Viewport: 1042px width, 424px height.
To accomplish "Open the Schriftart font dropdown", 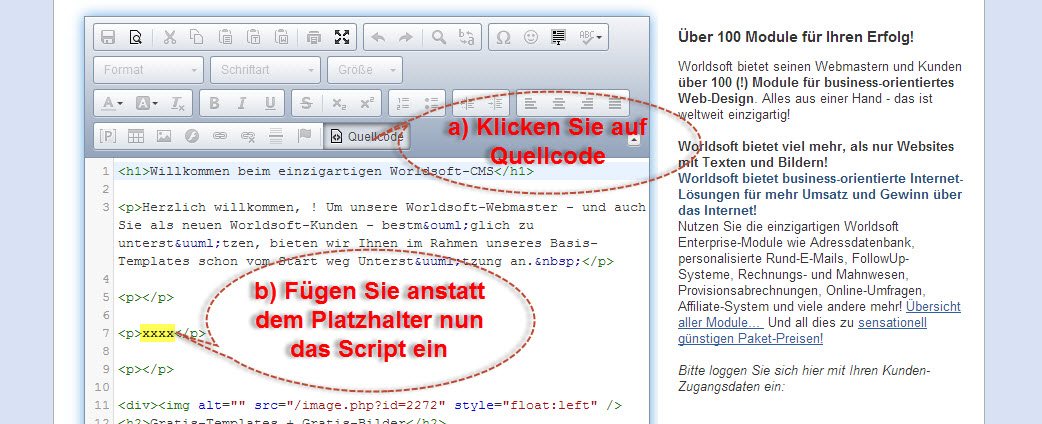I will [x=265, y=70].
